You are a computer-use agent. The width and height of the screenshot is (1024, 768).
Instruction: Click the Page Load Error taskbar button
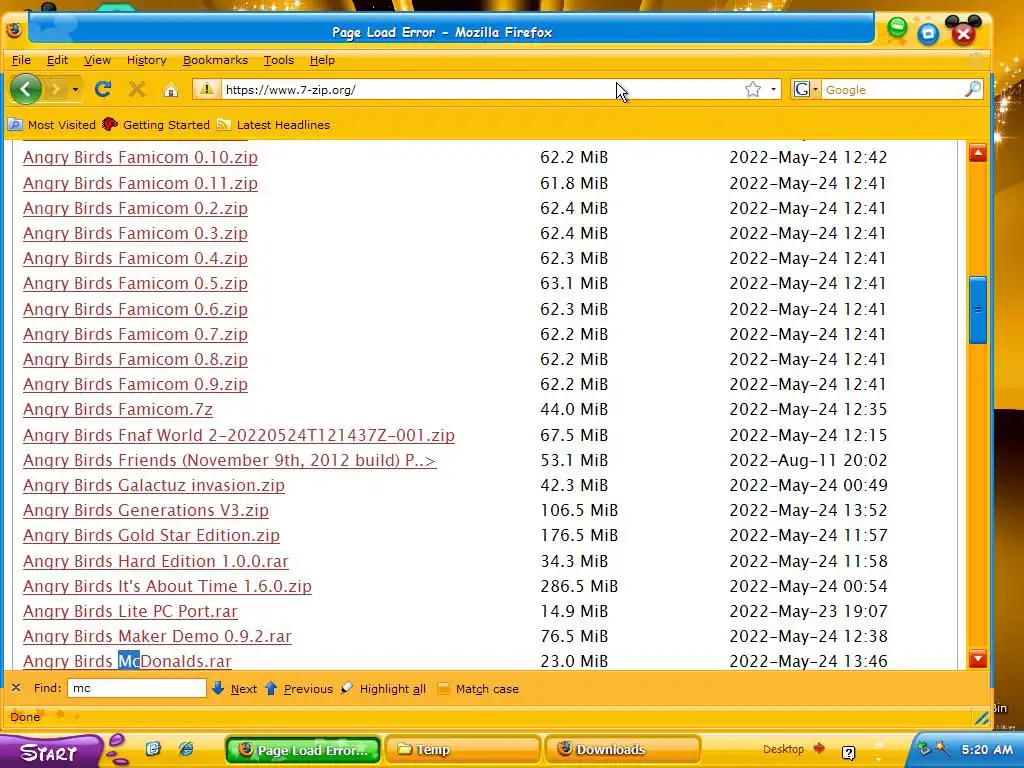click(x=303, y=750)
